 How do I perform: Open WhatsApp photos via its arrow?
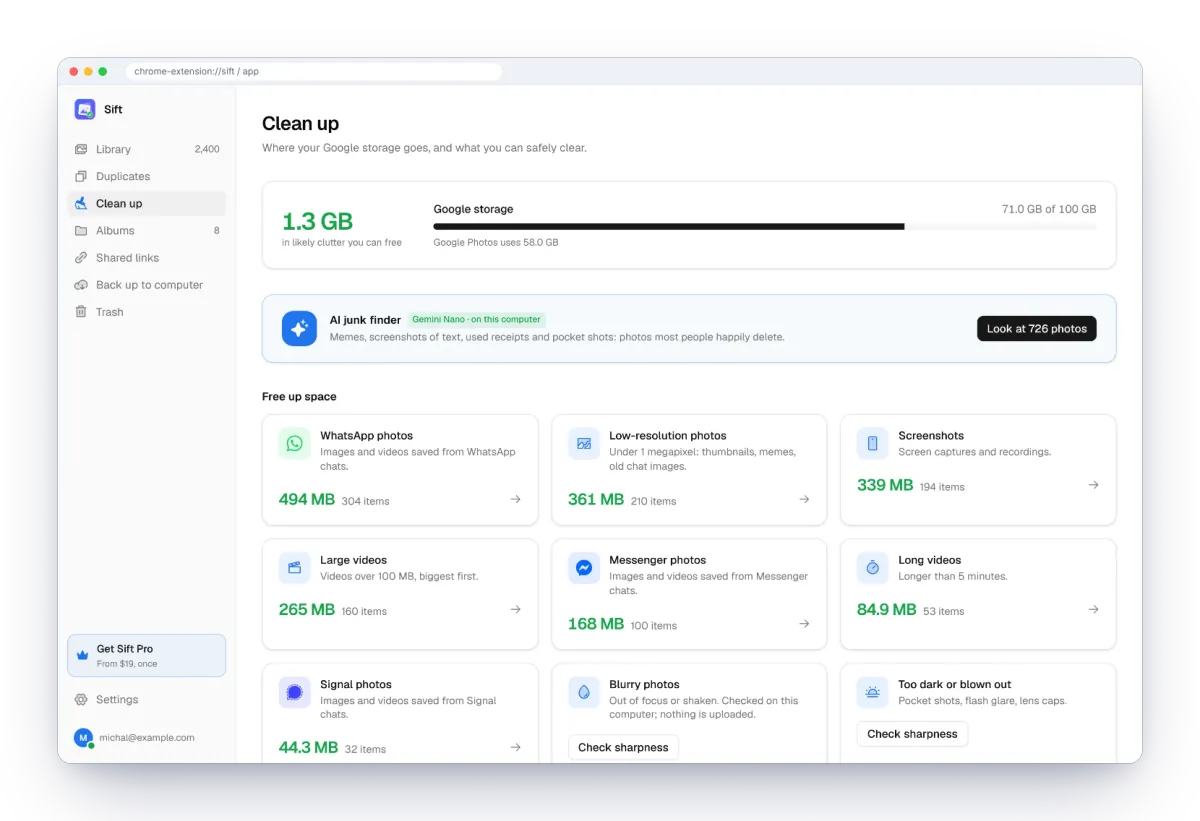[x=516, y=499]
